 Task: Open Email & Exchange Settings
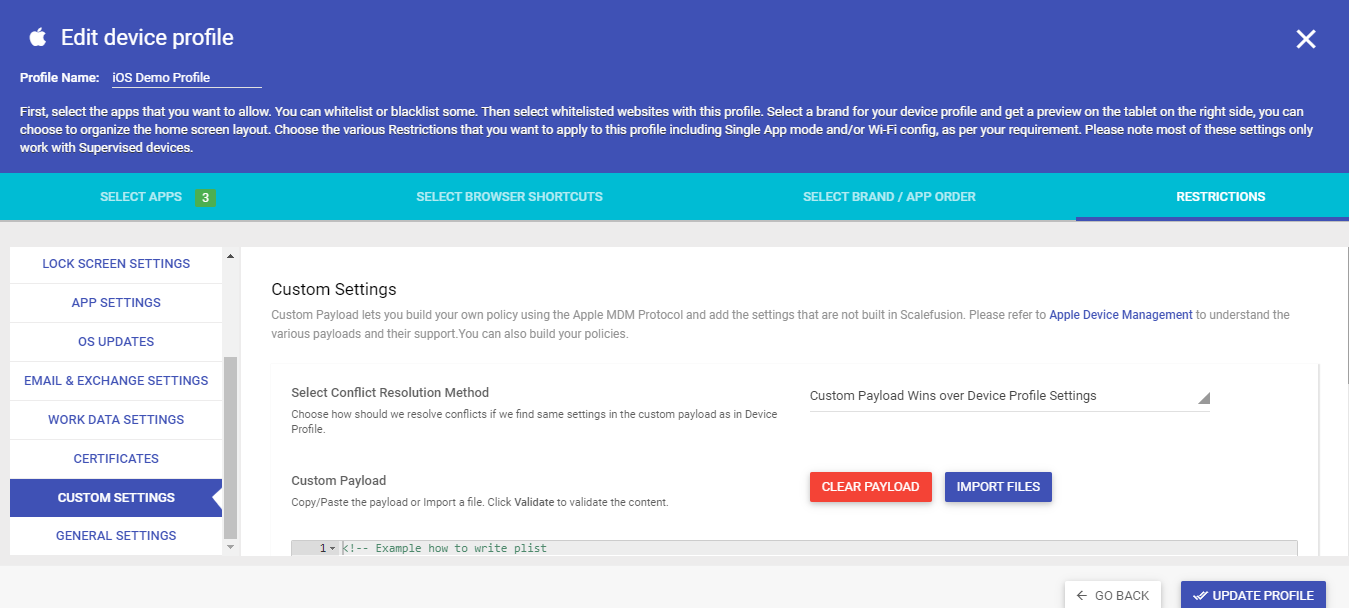pos(116,381)
